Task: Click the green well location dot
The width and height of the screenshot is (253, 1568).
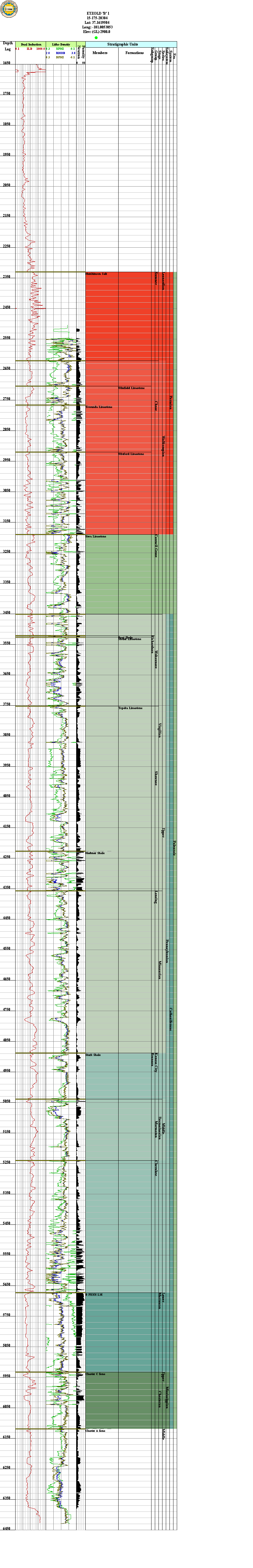Action: pyautogui.click(x=96, y=38)
